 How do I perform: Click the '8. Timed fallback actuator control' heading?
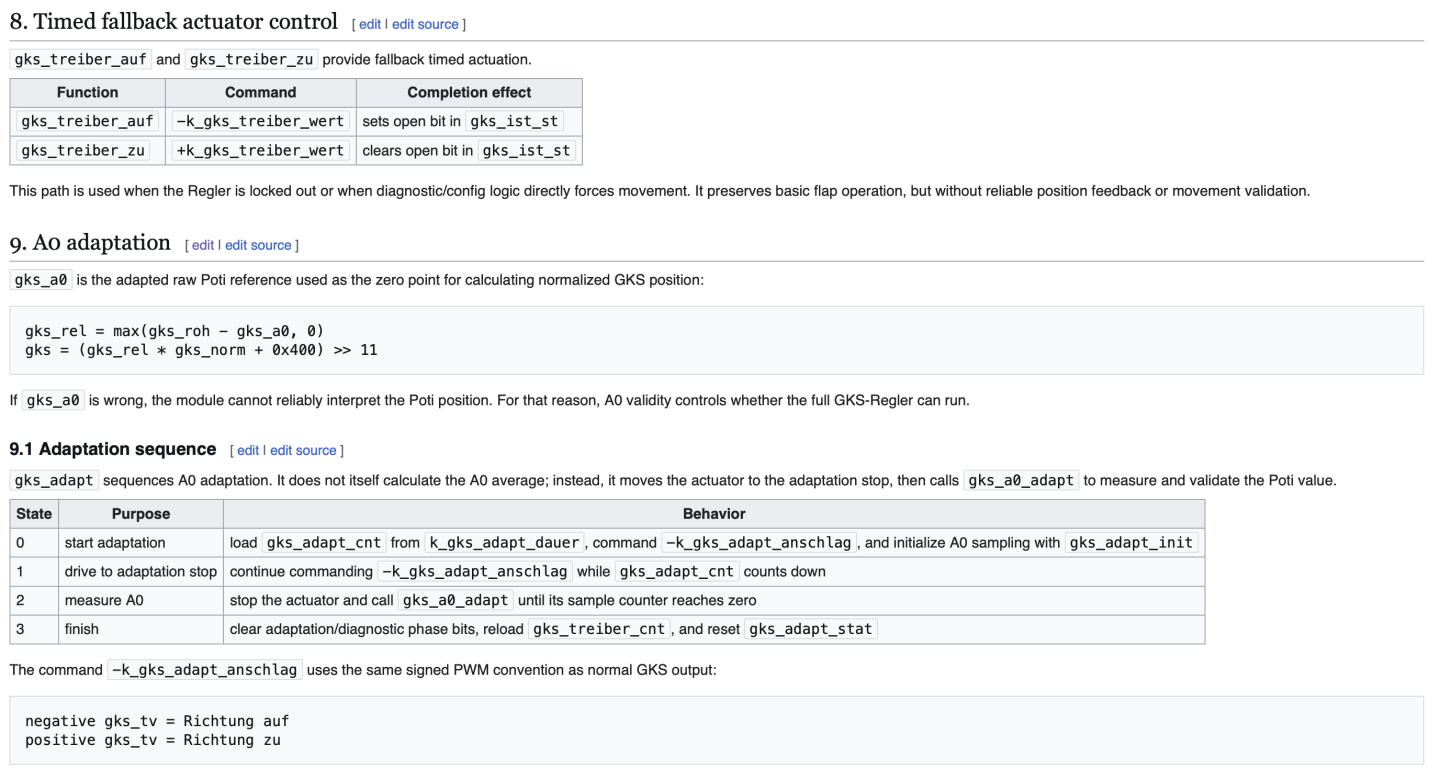point(173,21)
